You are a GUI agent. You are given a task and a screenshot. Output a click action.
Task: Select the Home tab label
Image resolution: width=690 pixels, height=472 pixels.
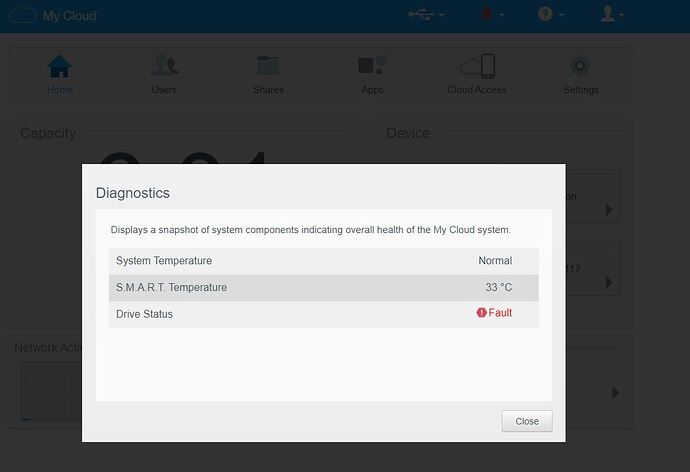60,90
